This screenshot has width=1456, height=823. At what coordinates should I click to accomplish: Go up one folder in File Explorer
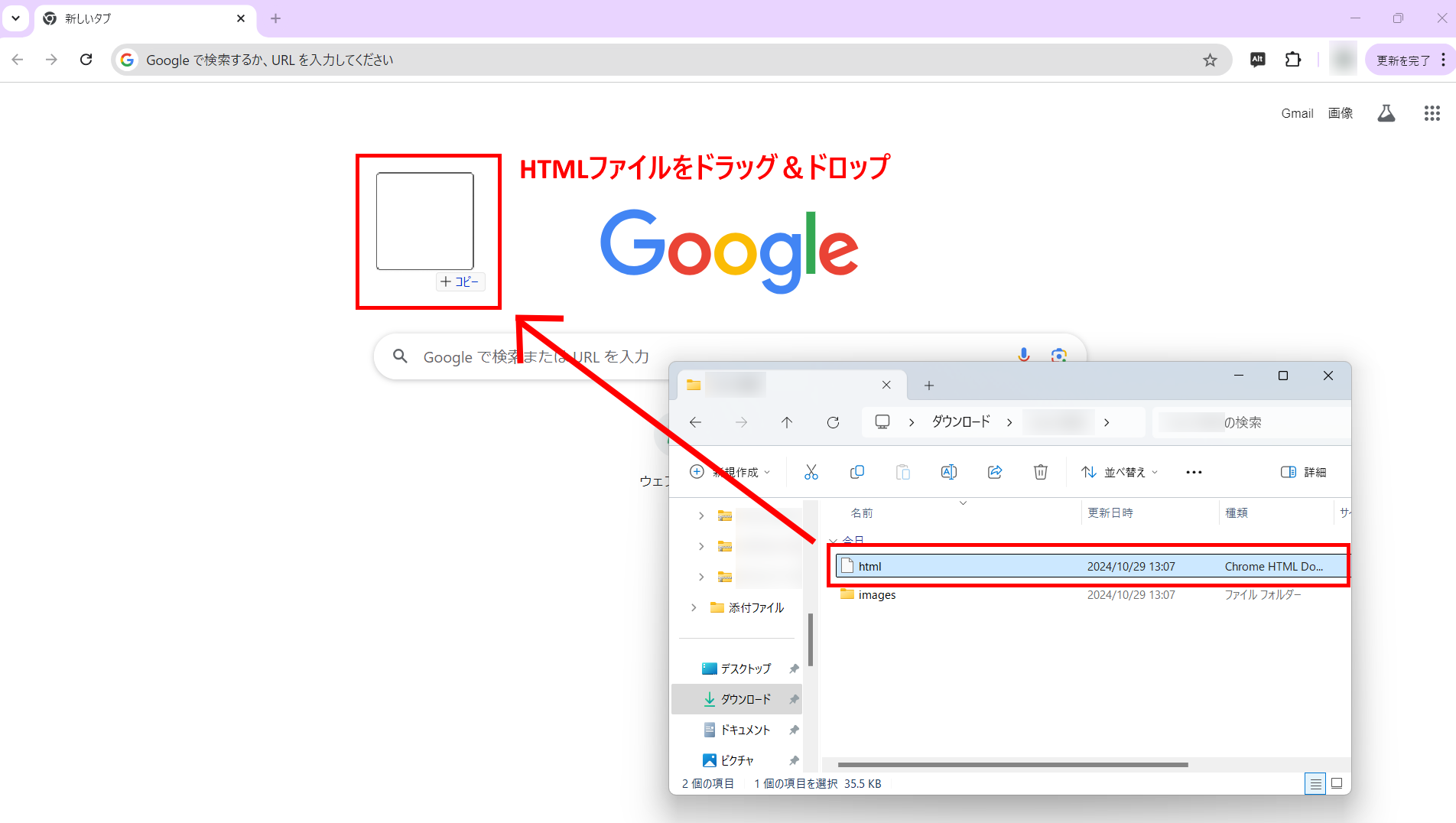click(787, 422)
